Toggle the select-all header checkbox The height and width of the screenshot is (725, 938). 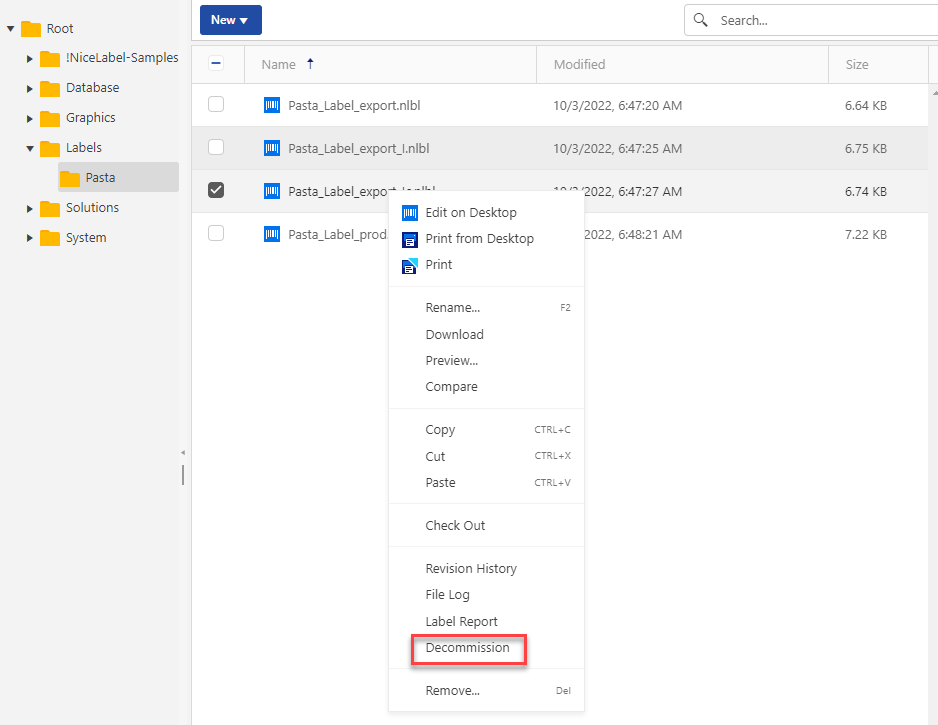point(216,63)
